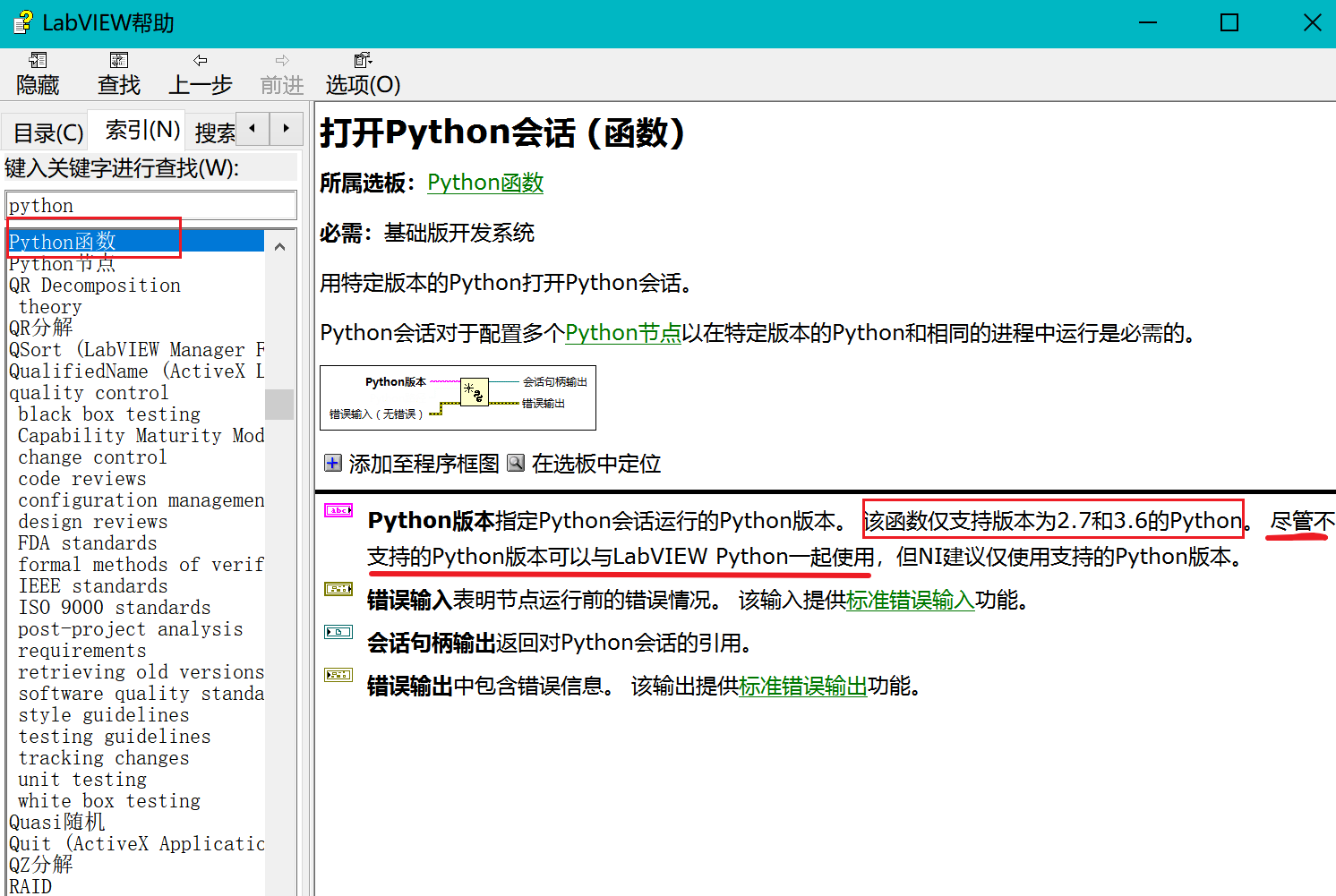This screenshot has width=1336, height=896.
Task: Click the 添加至程序框图 link text
Action: (x=424, y=464)
